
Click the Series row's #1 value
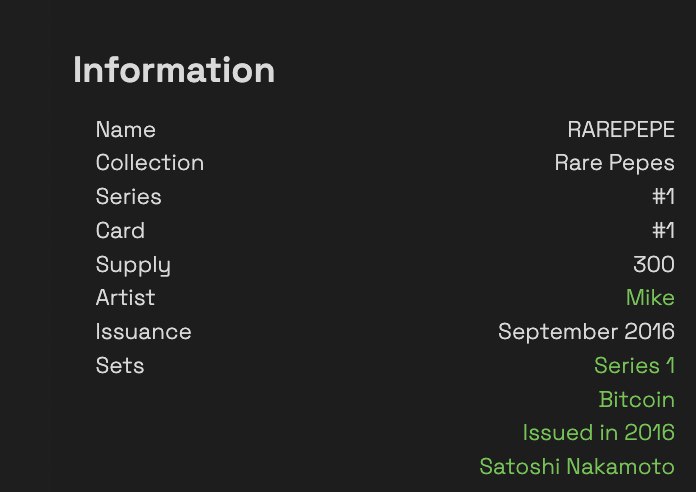664,196
